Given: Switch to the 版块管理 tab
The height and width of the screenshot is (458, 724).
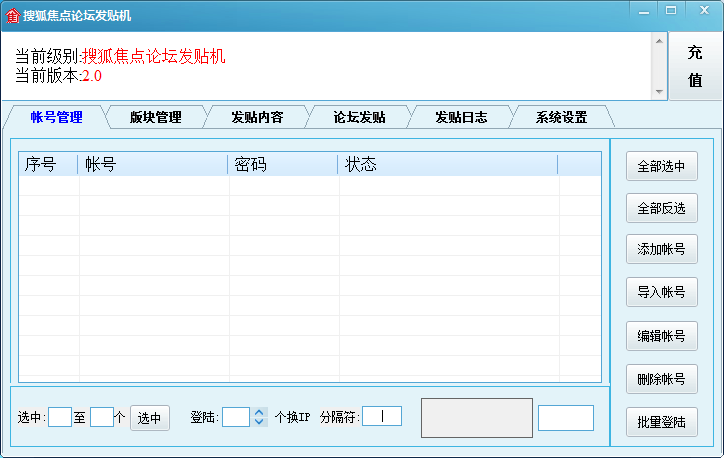Looking at the screenshot, I should pos(156,117).
